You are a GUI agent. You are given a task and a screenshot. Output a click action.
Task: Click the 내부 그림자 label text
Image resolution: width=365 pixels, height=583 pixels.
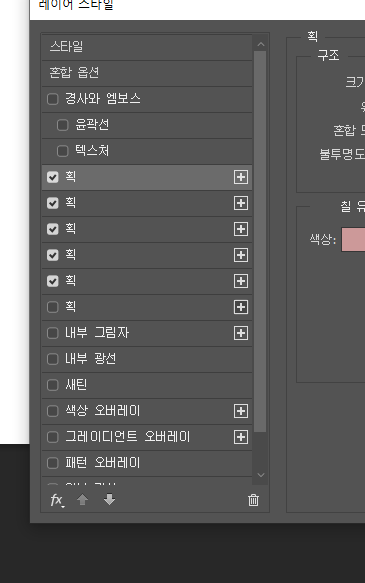(x=97, y=333)
